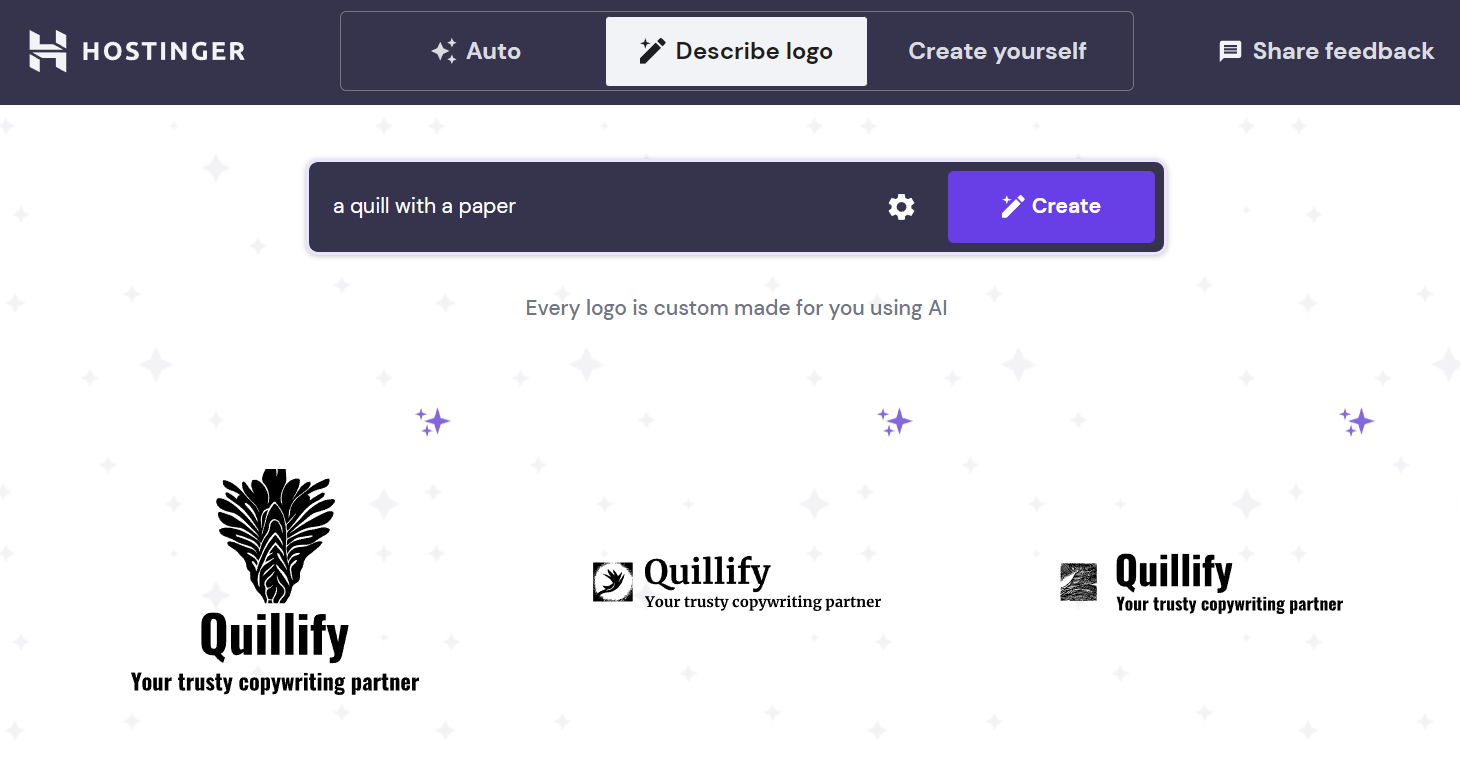Click the sparkle icon on the Auto tab
The width and height of the screenshot is (1460, 758).
tap(444, 51)
